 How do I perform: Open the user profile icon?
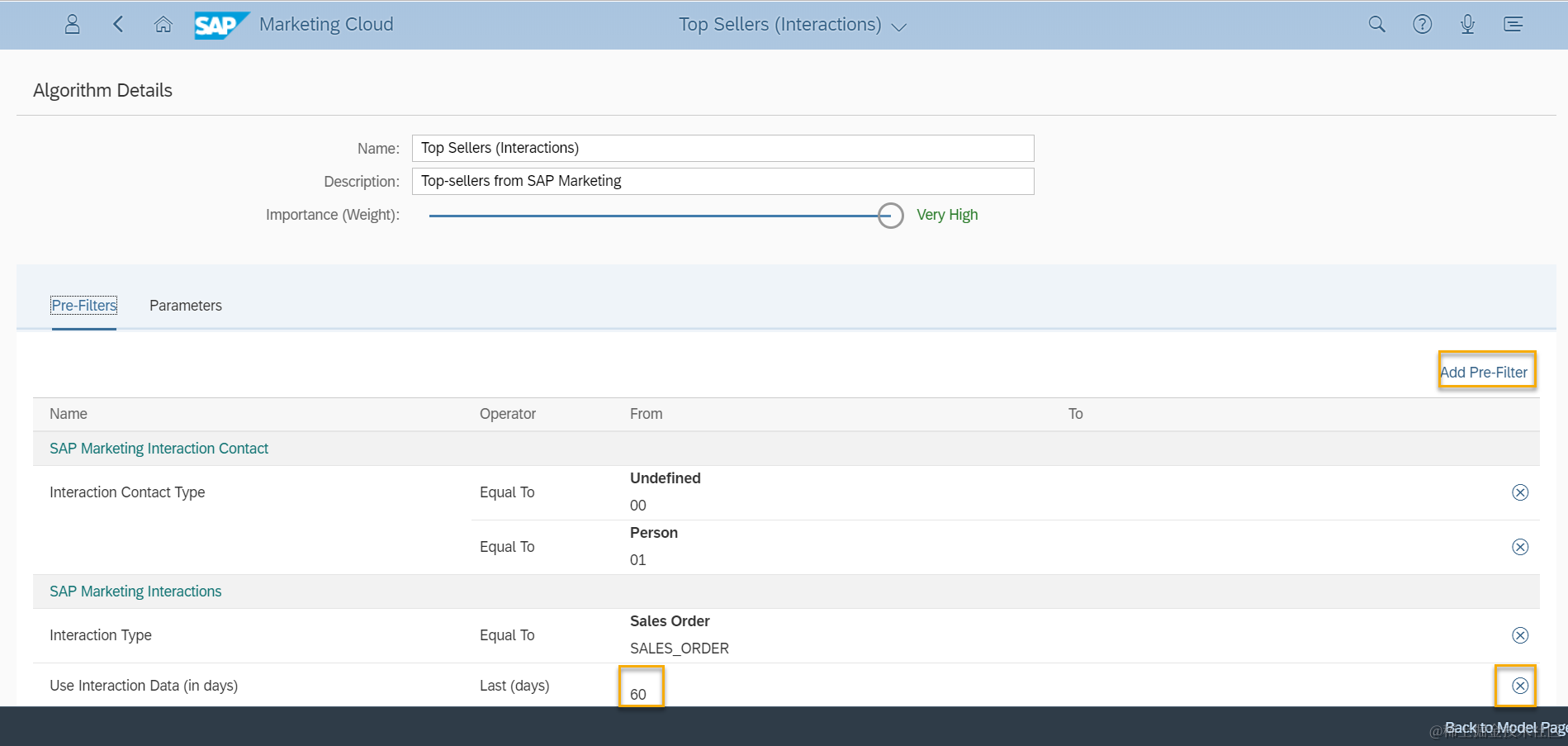pos(73,25)
